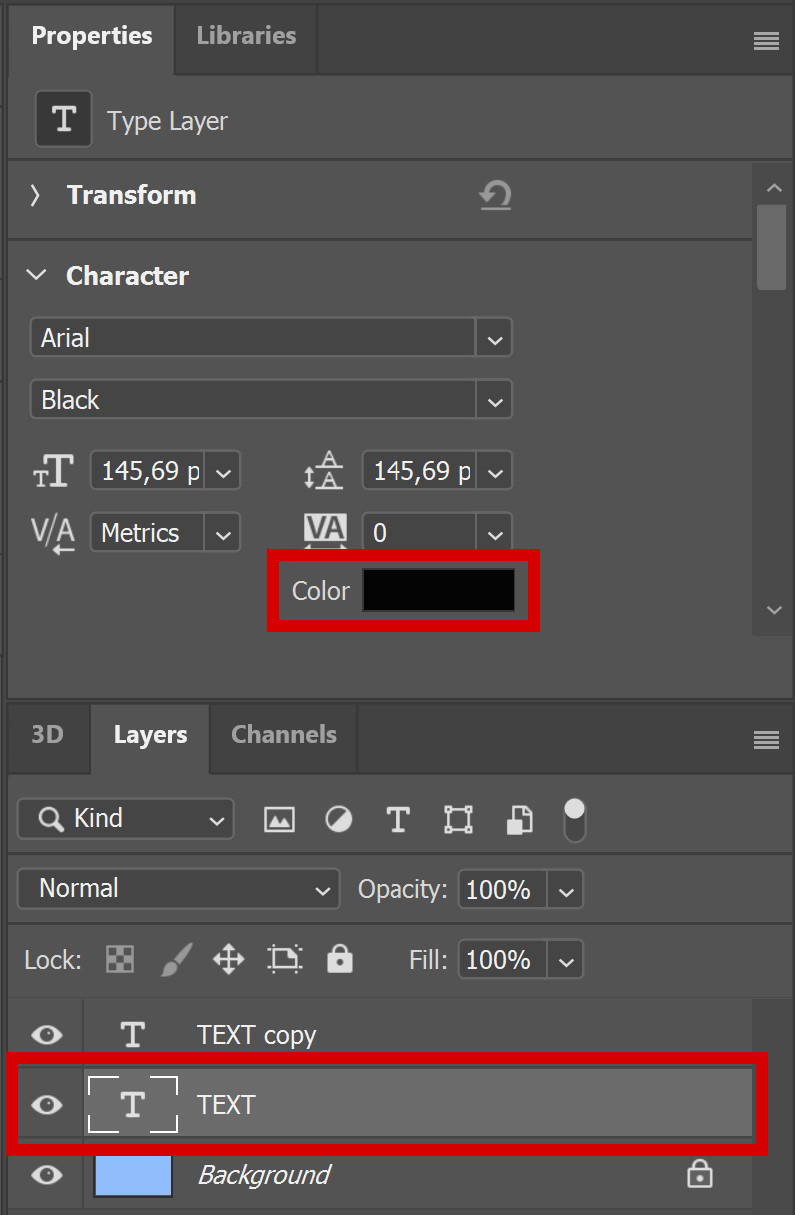Switch to the Properties tab
Image resolution: width=795 pixels, height=1215 pixels.
tap(92, 36)
